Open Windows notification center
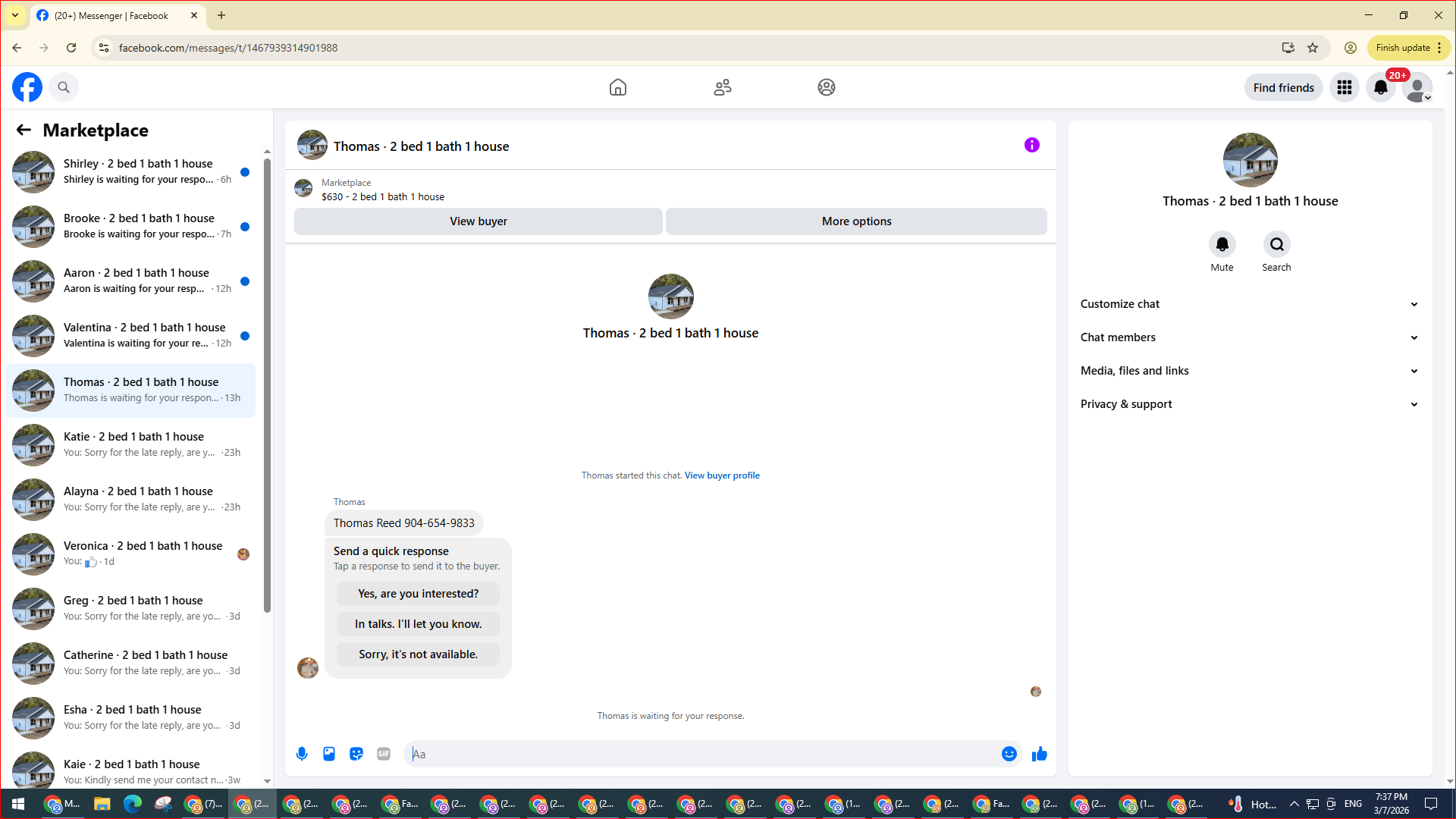The height and width of the screenshot is (819, 1456). (1431, 804)
